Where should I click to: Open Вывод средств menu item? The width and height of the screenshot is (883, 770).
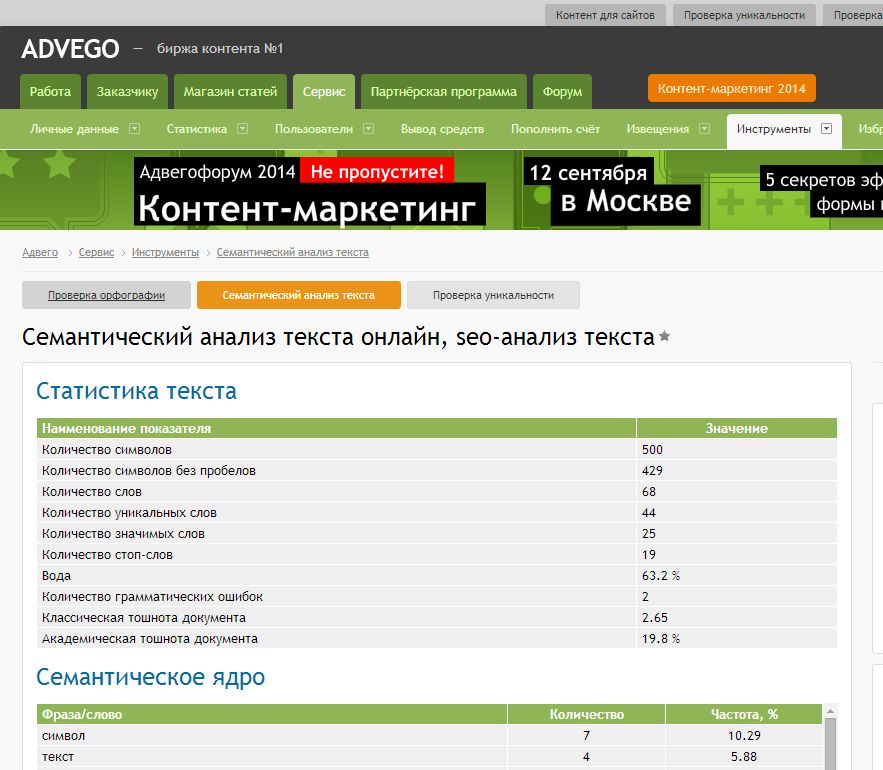442,129
